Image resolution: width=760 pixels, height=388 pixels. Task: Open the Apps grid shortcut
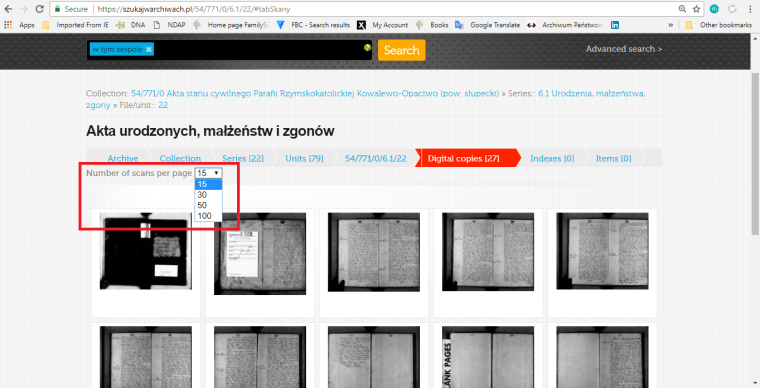tap(19, 25)
